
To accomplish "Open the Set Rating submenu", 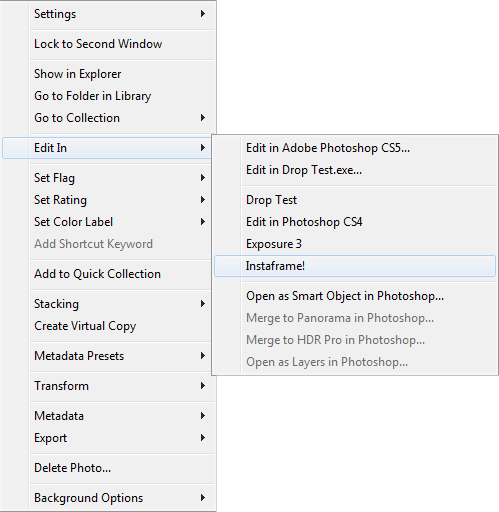I will point(108,200).
